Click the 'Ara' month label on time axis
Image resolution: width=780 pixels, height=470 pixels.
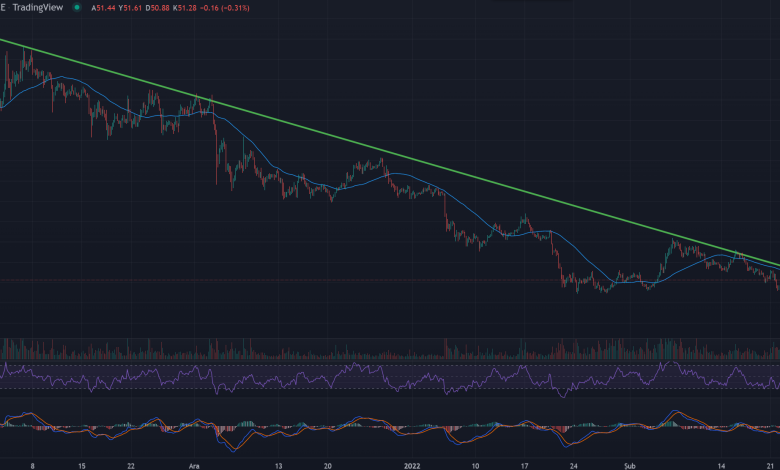pyautogui.click(x=193, y=464)
